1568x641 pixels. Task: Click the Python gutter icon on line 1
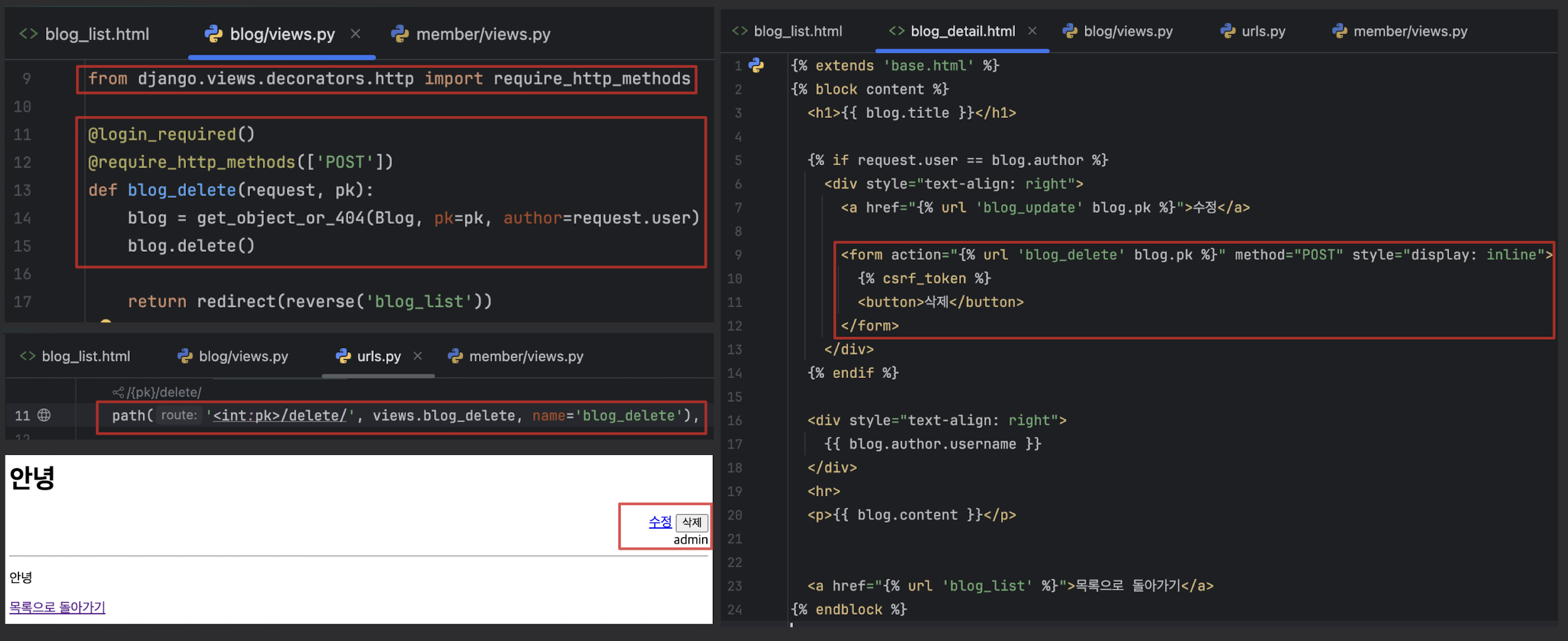click(x=756, y=65)
